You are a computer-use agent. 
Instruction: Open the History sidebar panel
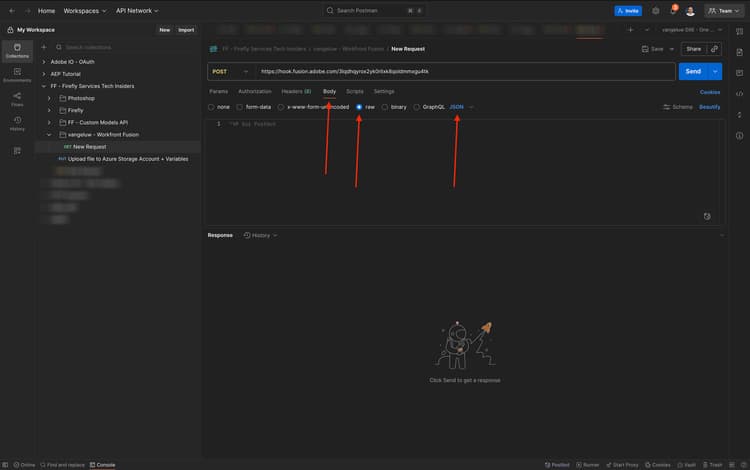tap(17, 123)
